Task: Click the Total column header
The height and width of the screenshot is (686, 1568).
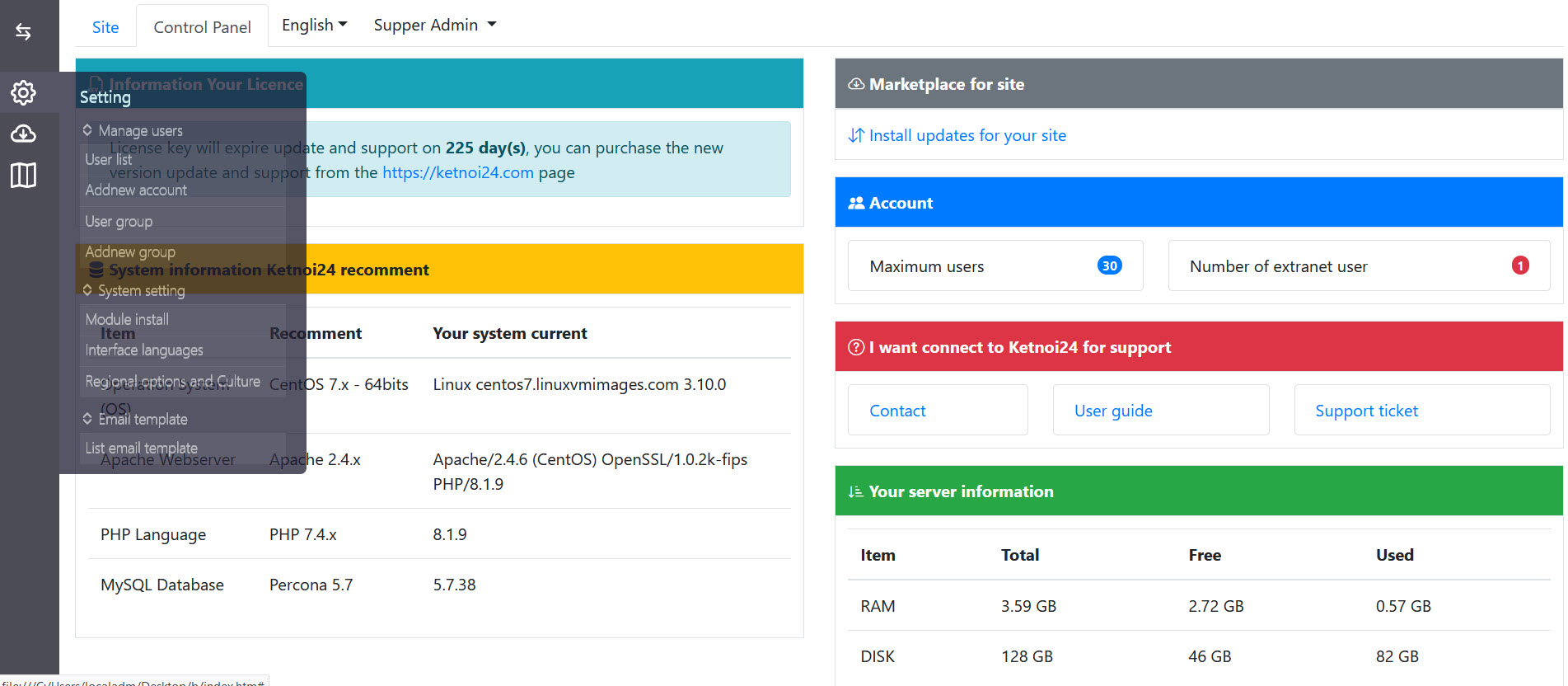Action: pos(1020,555)
